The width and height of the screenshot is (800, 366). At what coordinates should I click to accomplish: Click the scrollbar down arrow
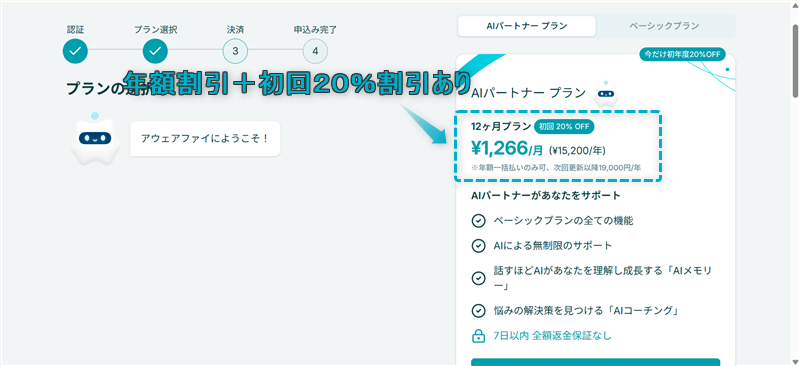tap(795, 362)
